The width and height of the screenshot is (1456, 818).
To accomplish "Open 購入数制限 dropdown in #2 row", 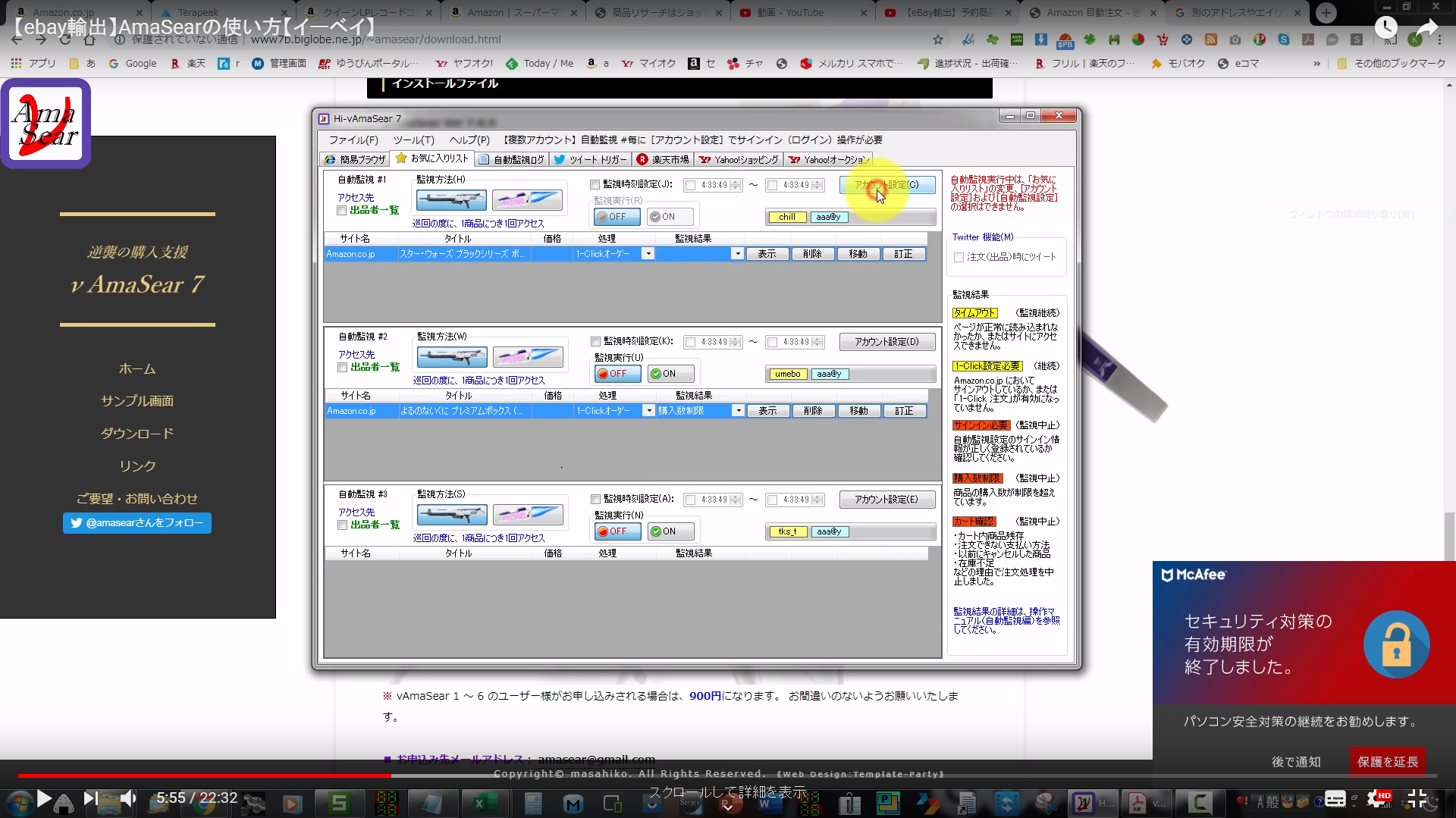I will click(x=738, y=411).
